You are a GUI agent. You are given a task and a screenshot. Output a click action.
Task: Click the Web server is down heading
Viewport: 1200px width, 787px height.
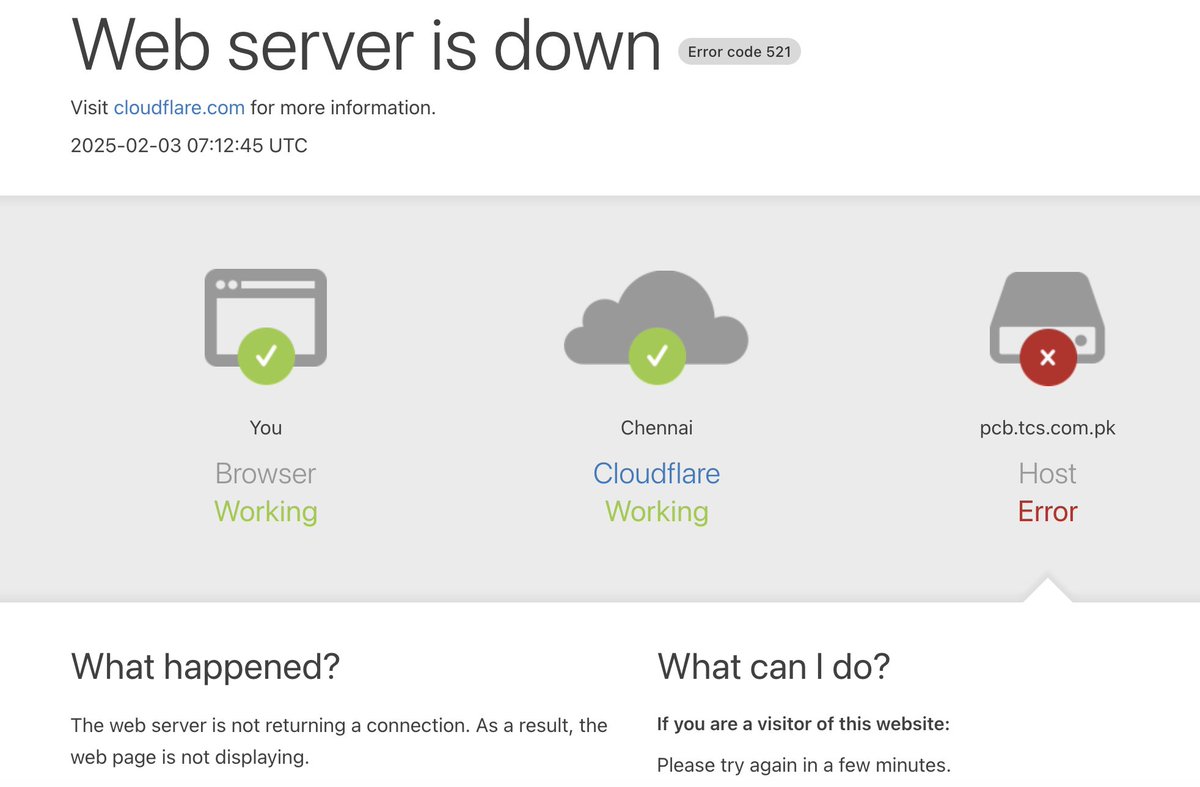pyautogui.click(x=366, y=44)
